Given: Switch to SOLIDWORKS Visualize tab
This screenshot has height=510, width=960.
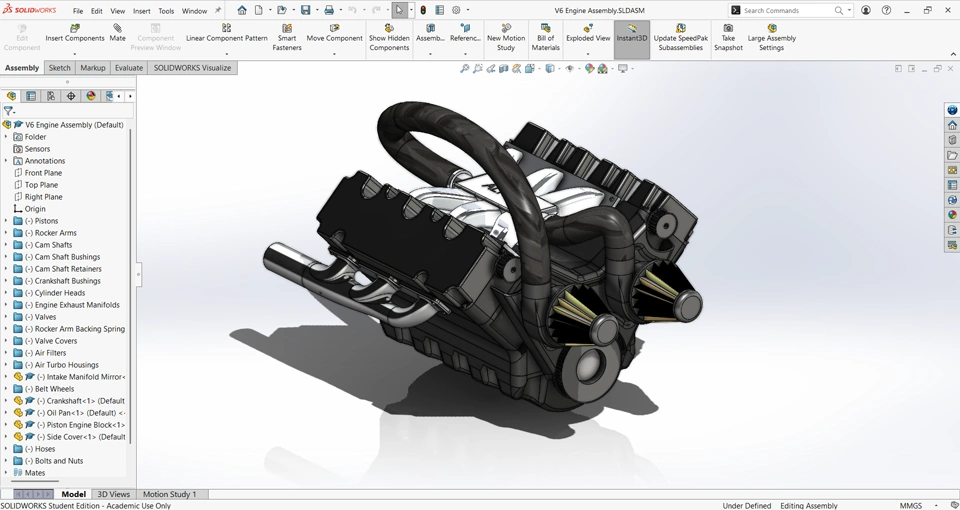Looking at the screenshot, I should [x=192, y=68].
